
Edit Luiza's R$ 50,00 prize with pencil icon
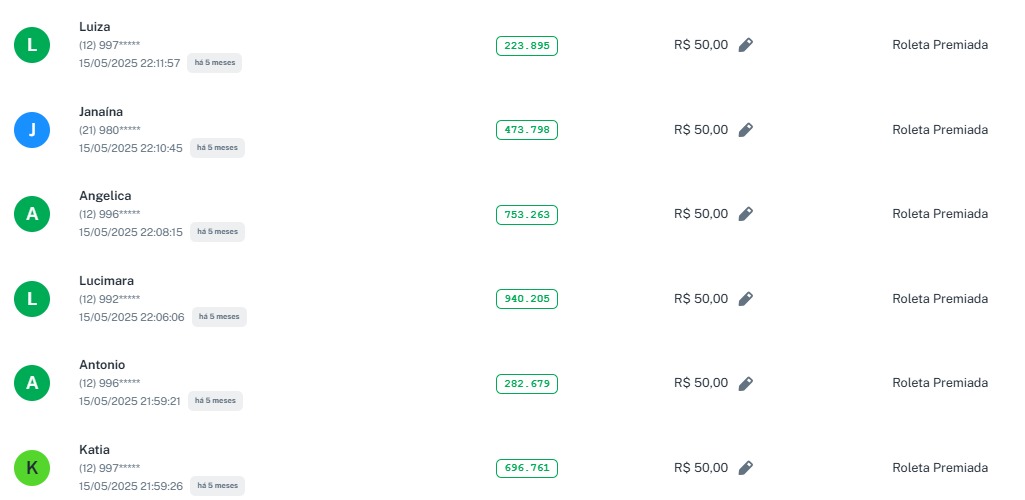(x=745, y=45)
